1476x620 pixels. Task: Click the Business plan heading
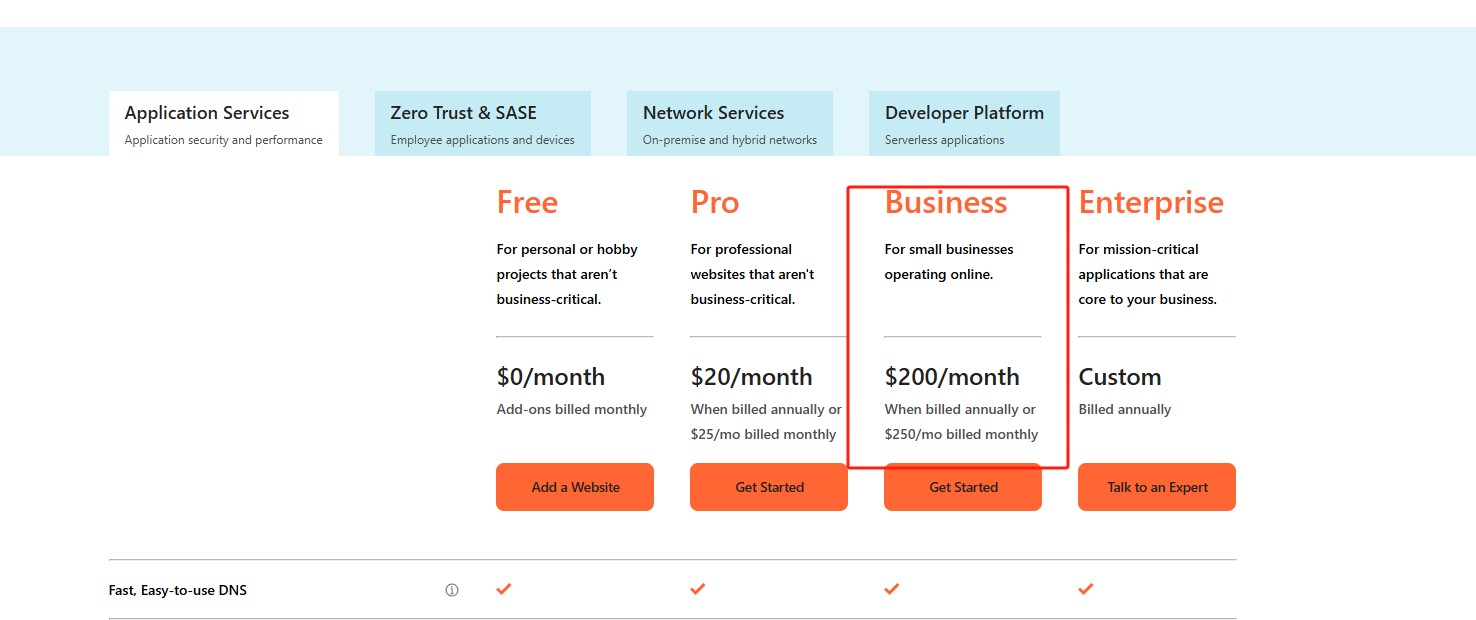(946, 203)
